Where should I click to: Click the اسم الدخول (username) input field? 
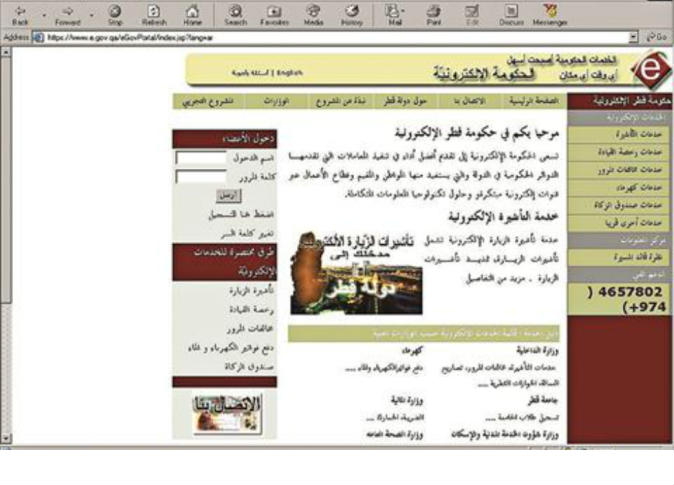[x=201, y=158]
